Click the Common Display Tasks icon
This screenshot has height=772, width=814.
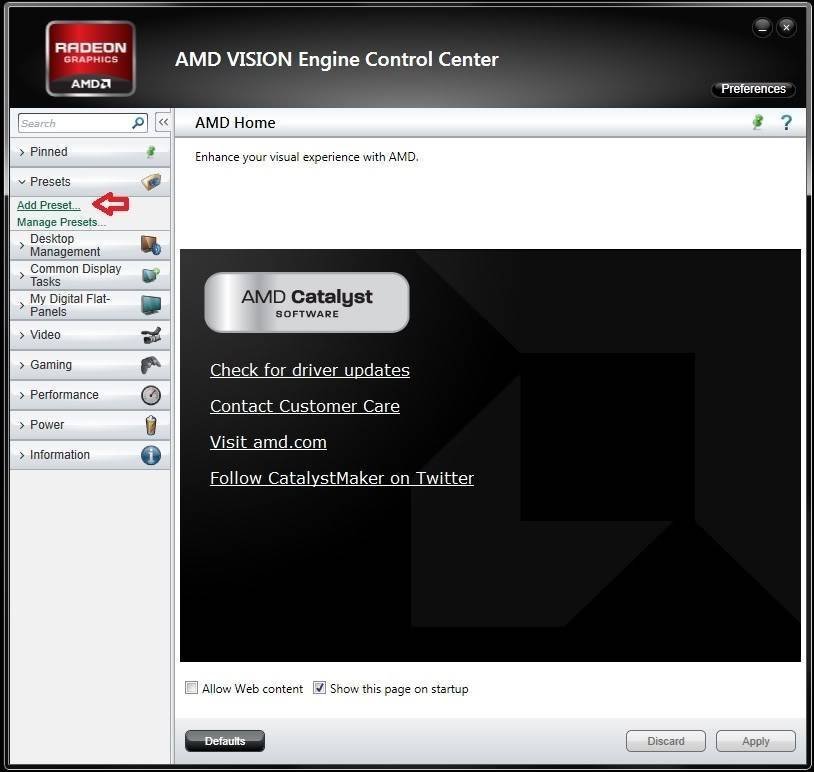pyautogui.click(x=151, y=275)
